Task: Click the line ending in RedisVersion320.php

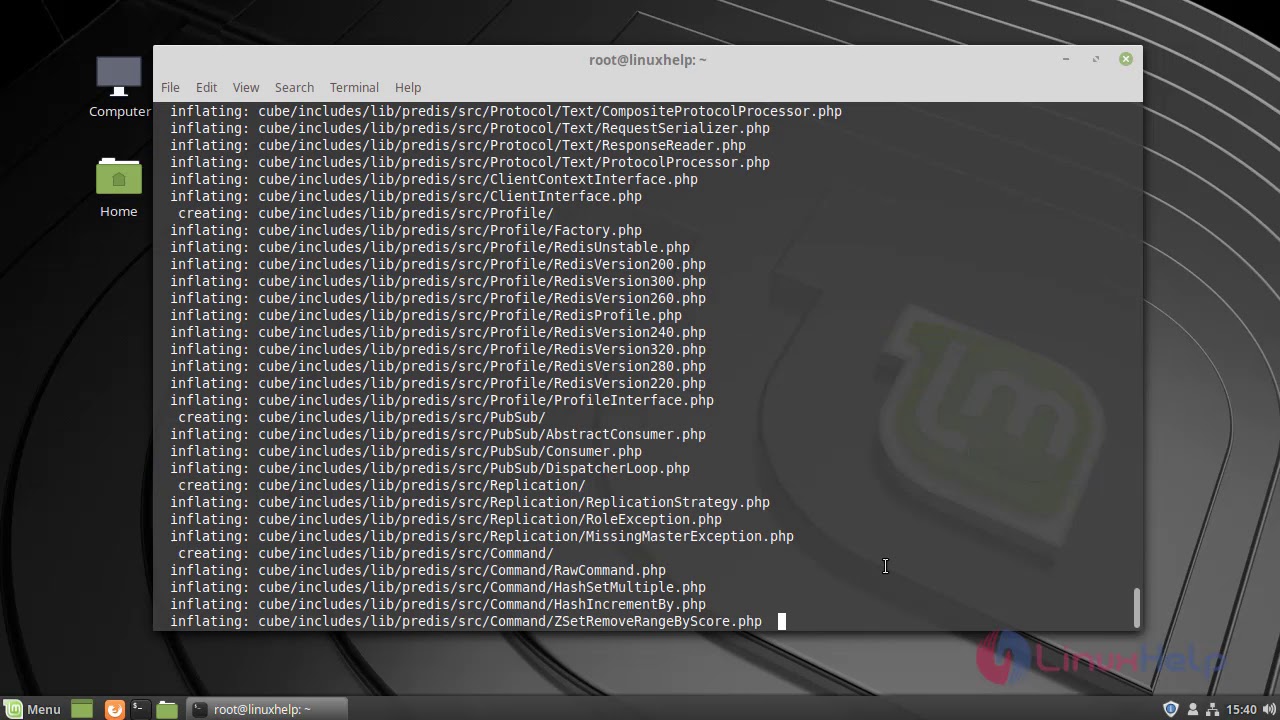Action: 438,349
